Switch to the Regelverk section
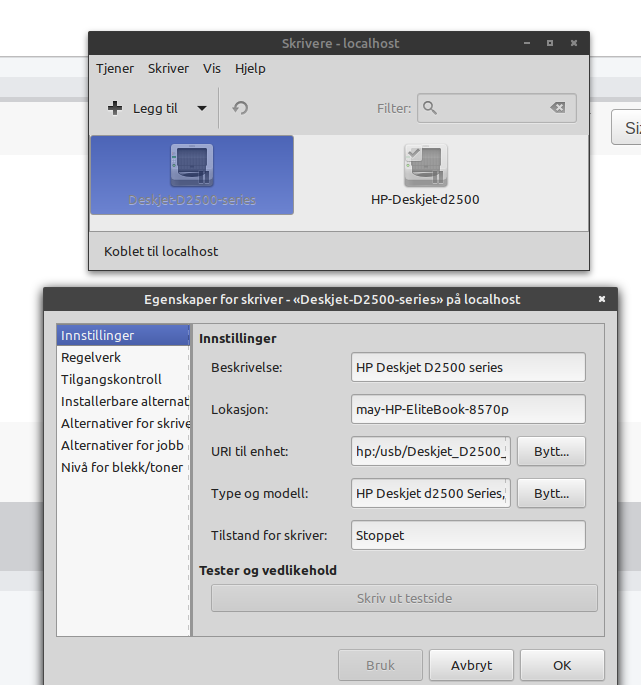The height and width of the screenshot is (685, 641). [123, 357]
